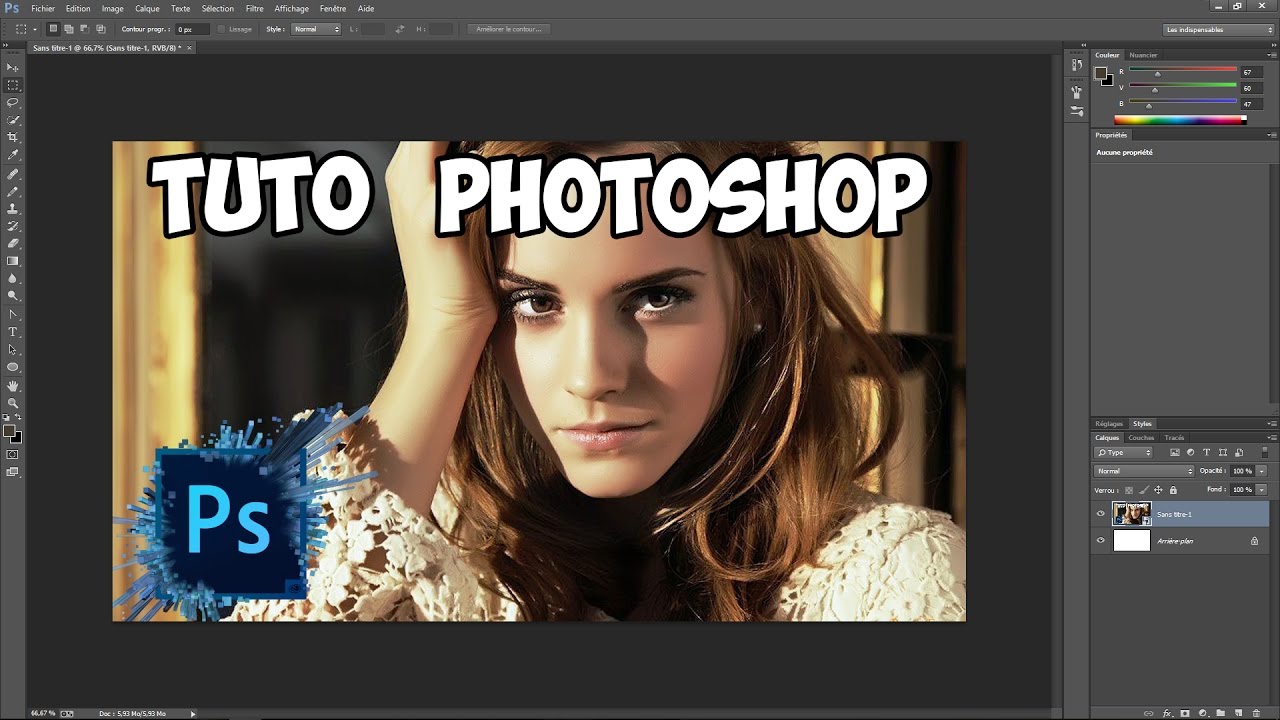Select the Rectangular Marquee tool in the toolbox
The width and height of the screenshot is (1280, 720).
point(13,85)
